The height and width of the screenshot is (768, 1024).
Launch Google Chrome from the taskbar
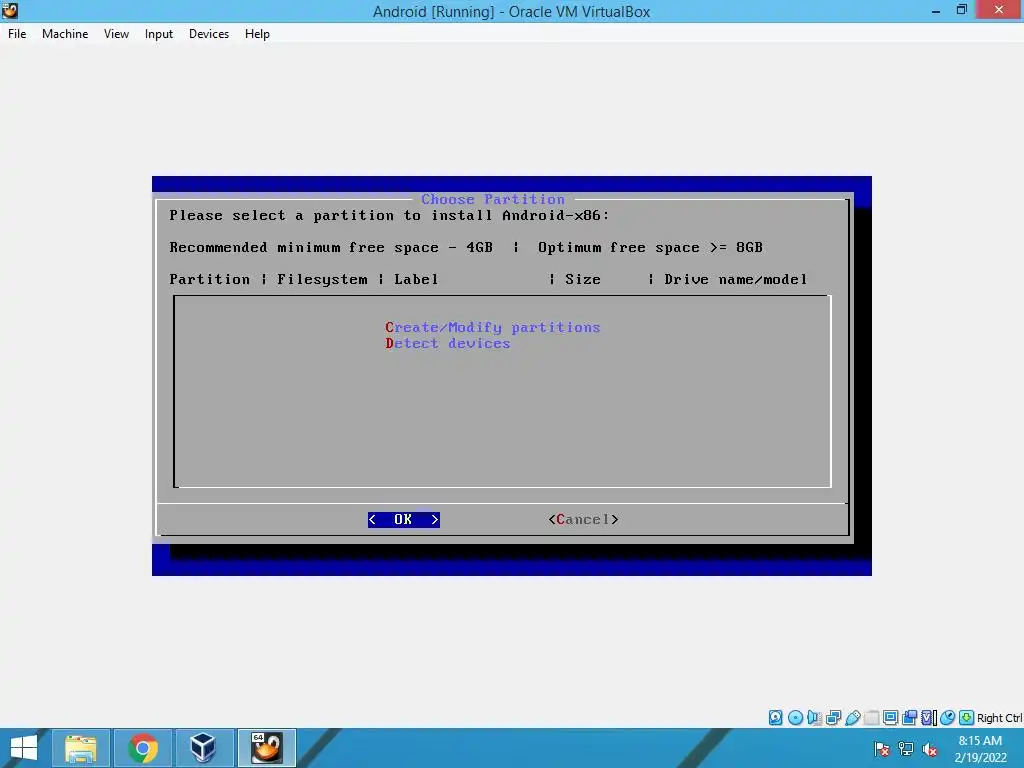click(x=142, y=748)
